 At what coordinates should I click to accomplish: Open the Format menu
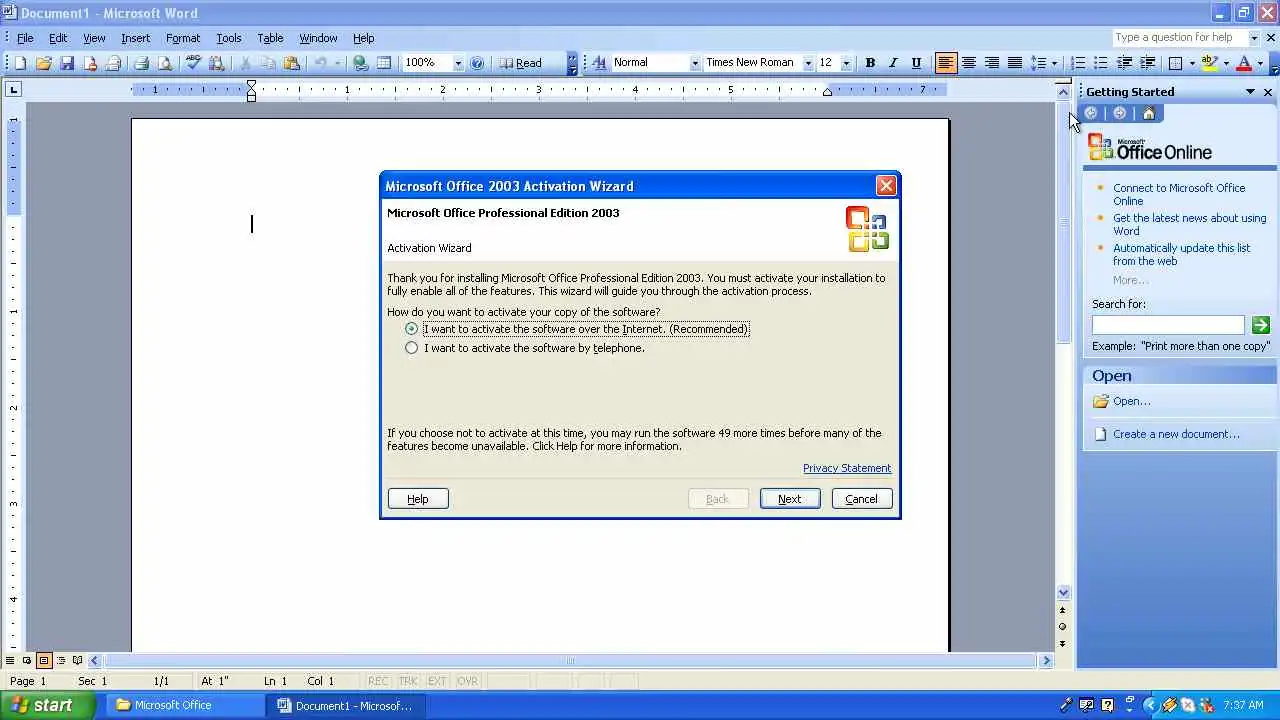tap(183, 38)
